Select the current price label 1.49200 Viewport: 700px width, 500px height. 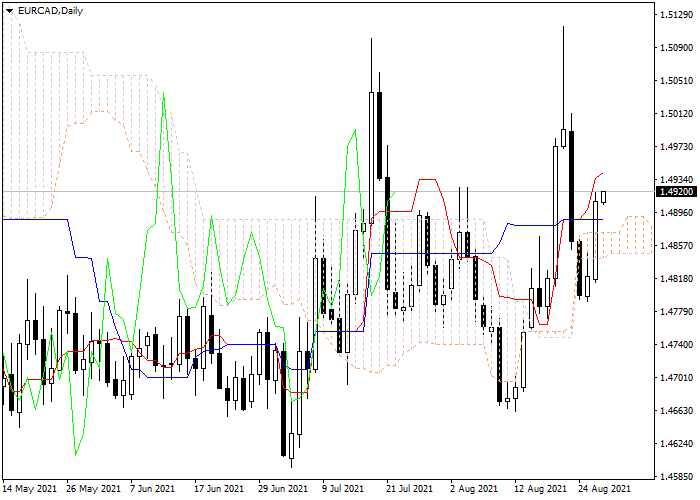(x=676, y=192)
